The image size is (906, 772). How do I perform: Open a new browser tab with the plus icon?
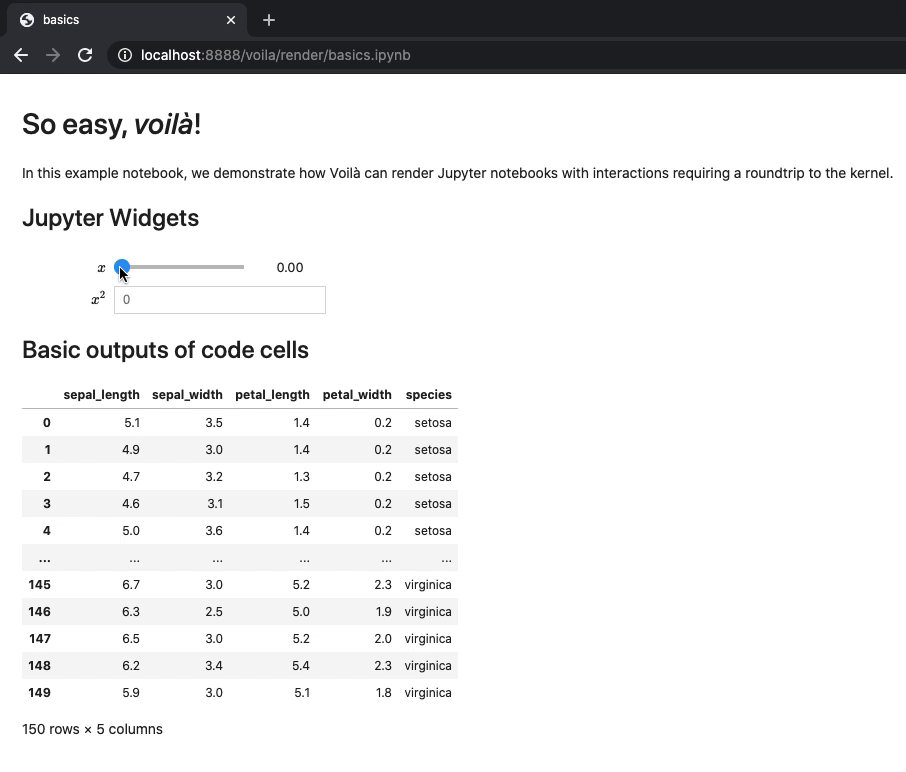click(x=267, y=19)
